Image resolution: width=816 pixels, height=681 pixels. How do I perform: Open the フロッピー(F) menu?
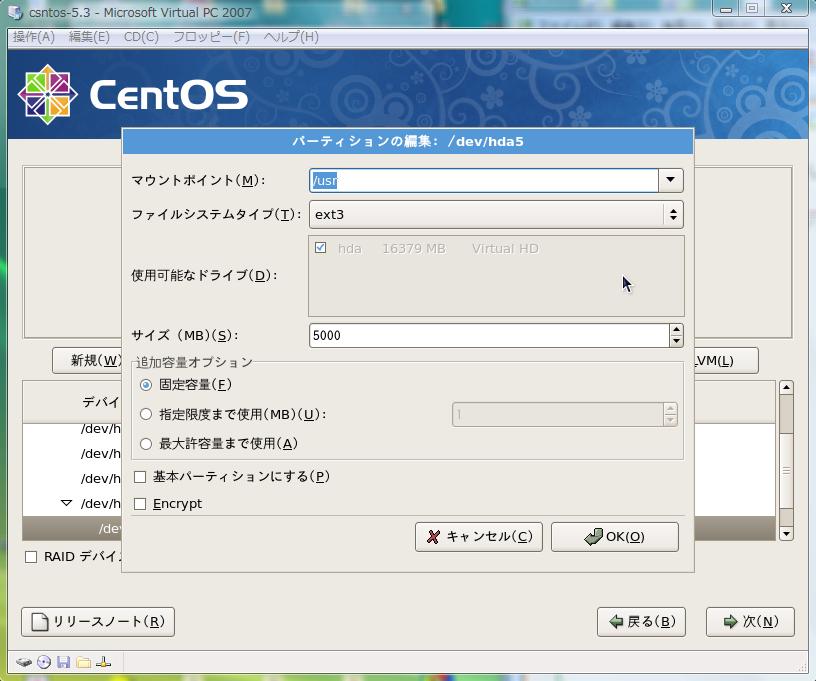[211, 37]
